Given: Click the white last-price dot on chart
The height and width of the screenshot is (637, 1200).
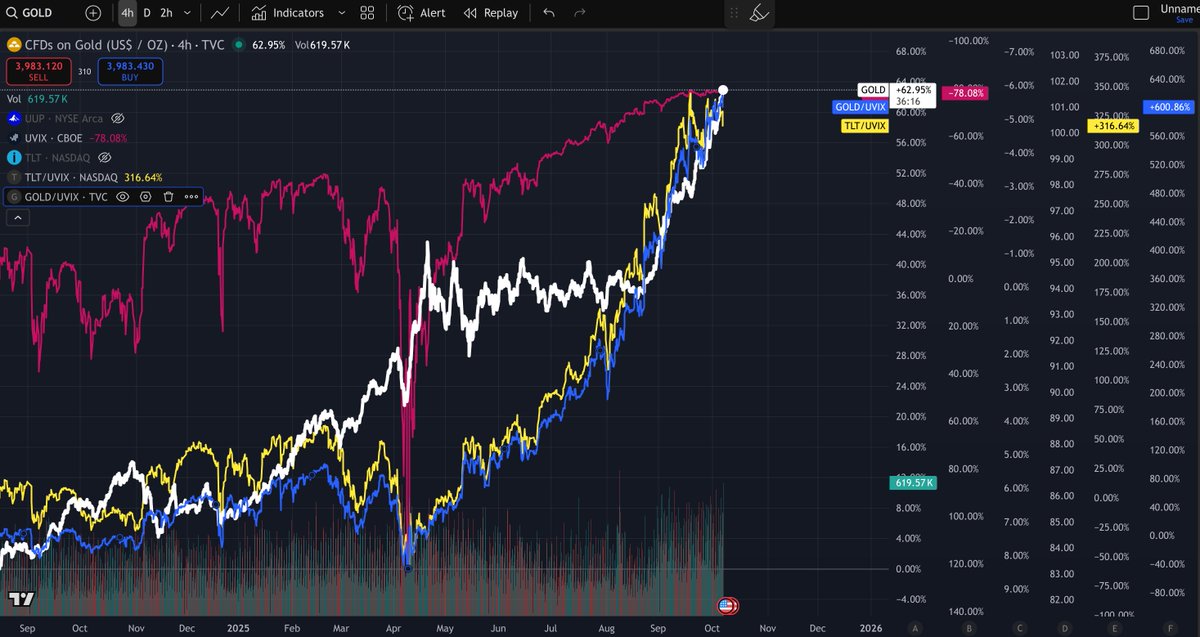Looking at the screenshot, I should coord(723,90).
